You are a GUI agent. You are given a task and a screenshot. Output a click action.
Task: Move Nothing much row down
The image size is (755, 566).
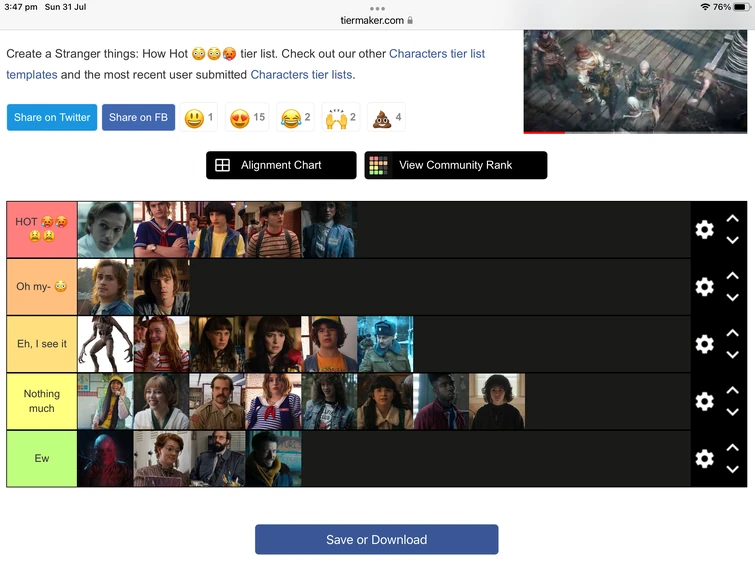(x=732, y=412)
